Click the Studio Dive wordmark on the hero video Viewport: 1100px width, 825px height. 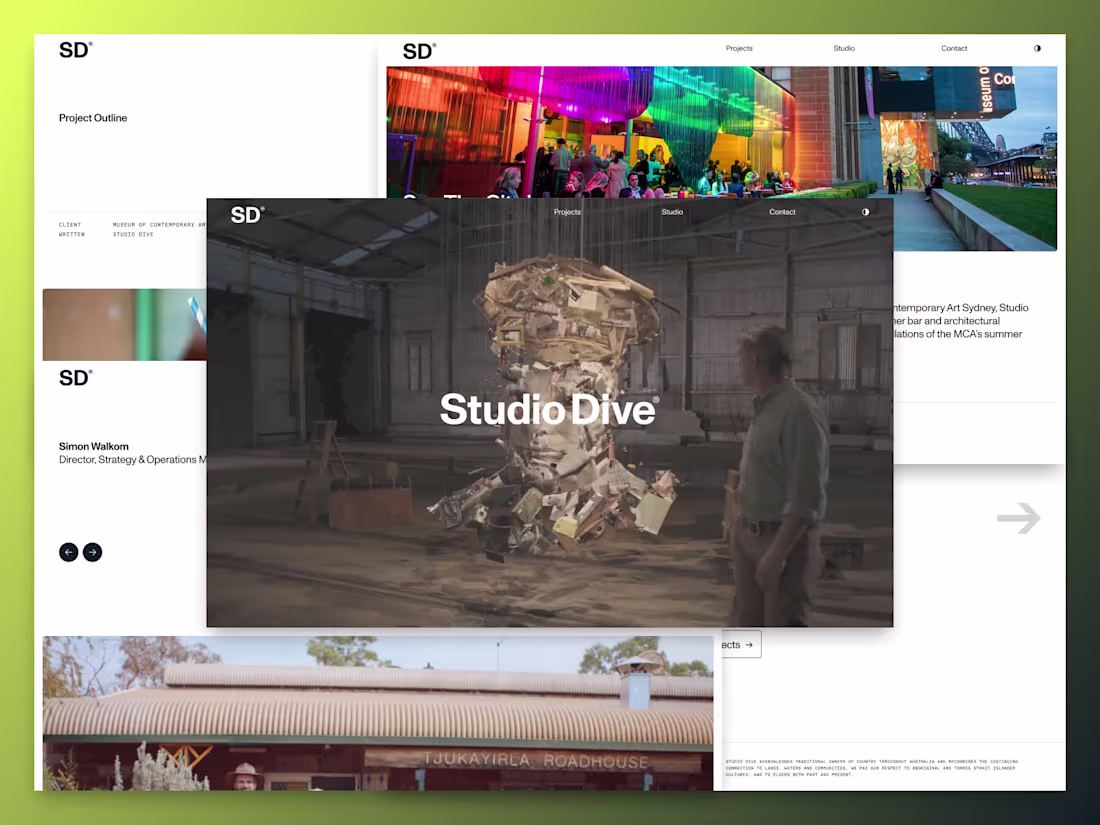548,410
